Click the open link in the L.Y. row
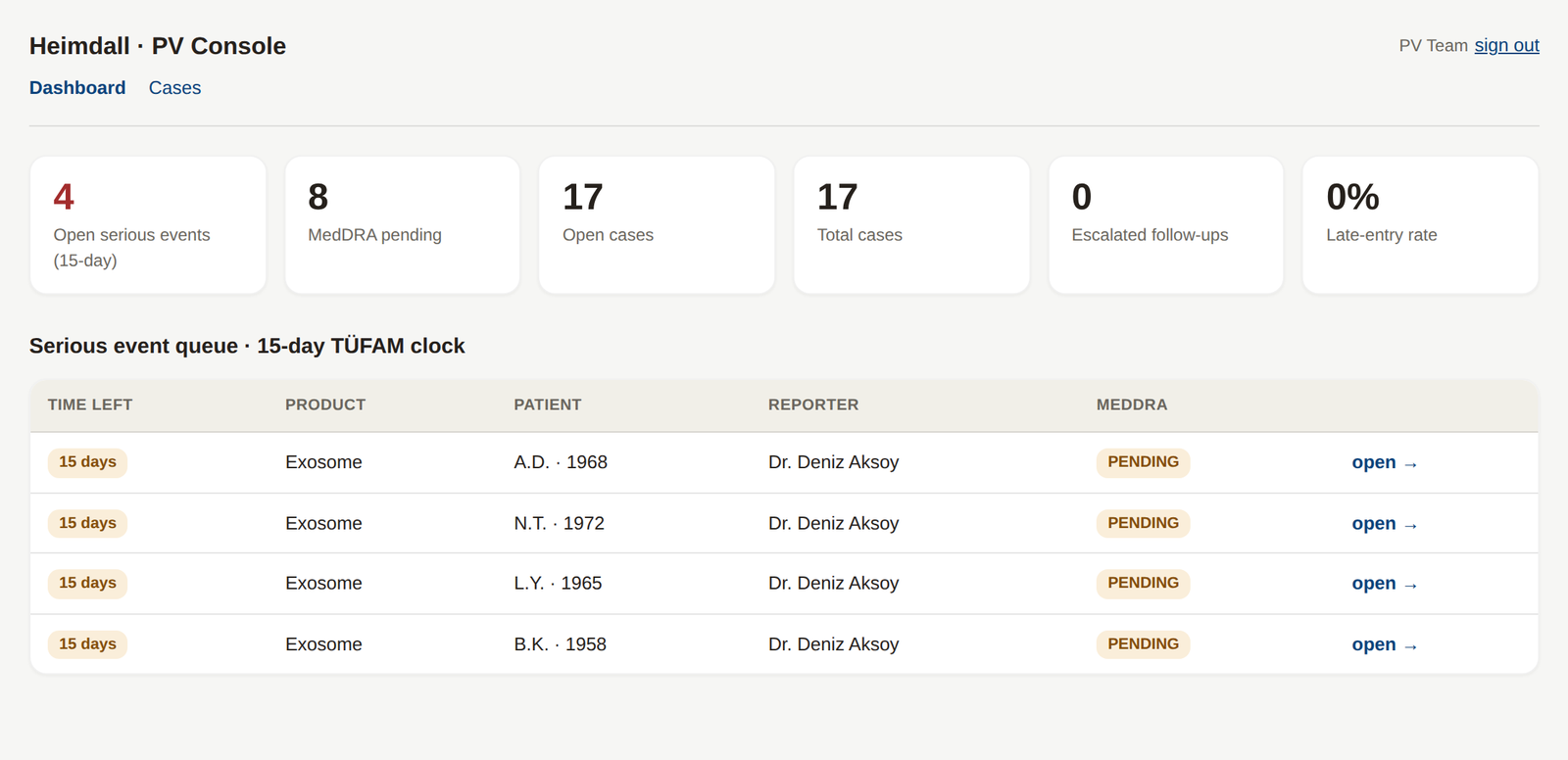This screenshot has height=760, width=1568. (1384, 584)
